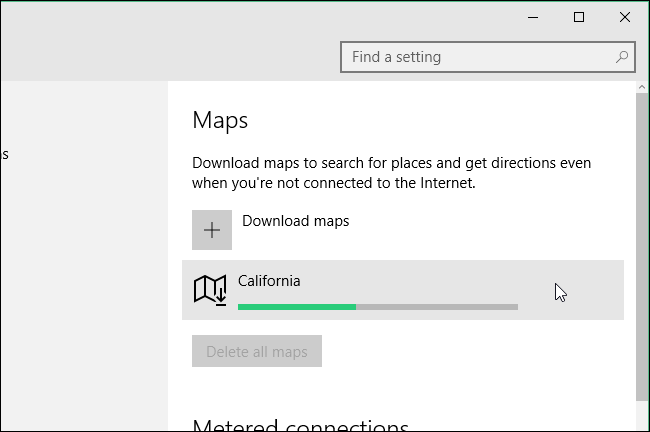Click the Delete all maps button
650x432 pixels.
257,351
